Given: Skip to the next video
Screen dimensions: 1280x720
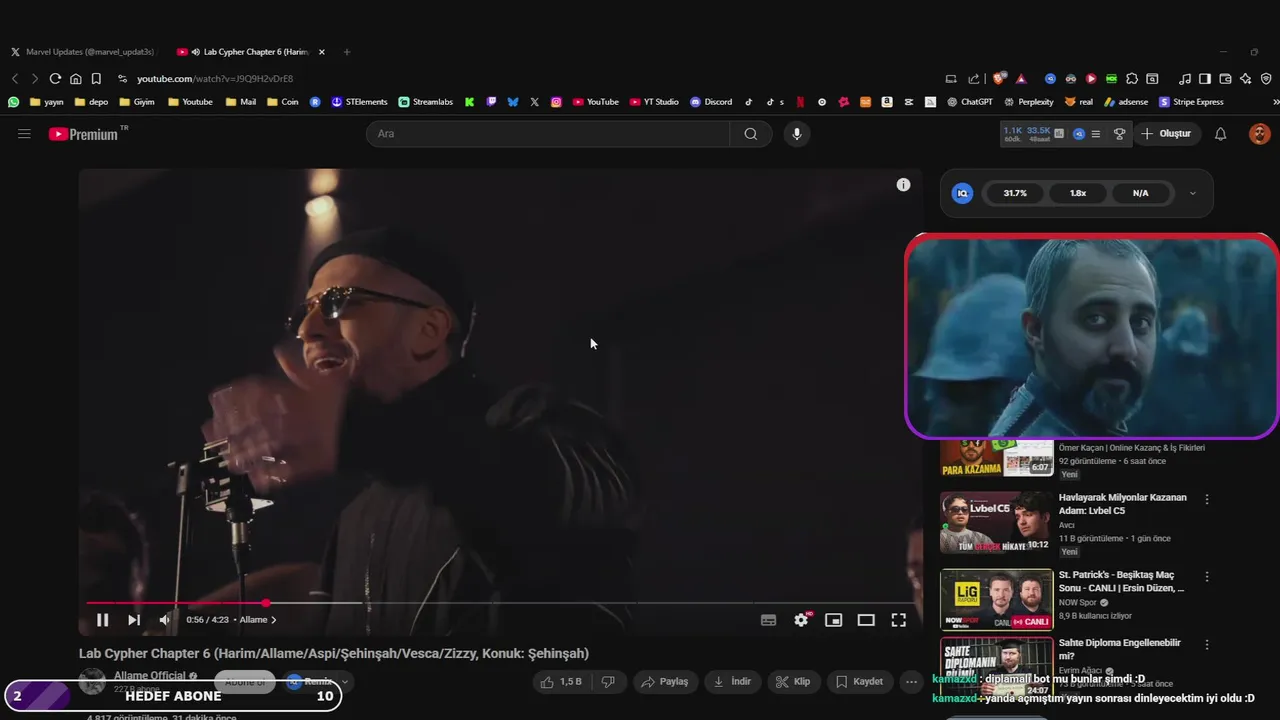Looking at the screenshot, I should coord(133,620).
